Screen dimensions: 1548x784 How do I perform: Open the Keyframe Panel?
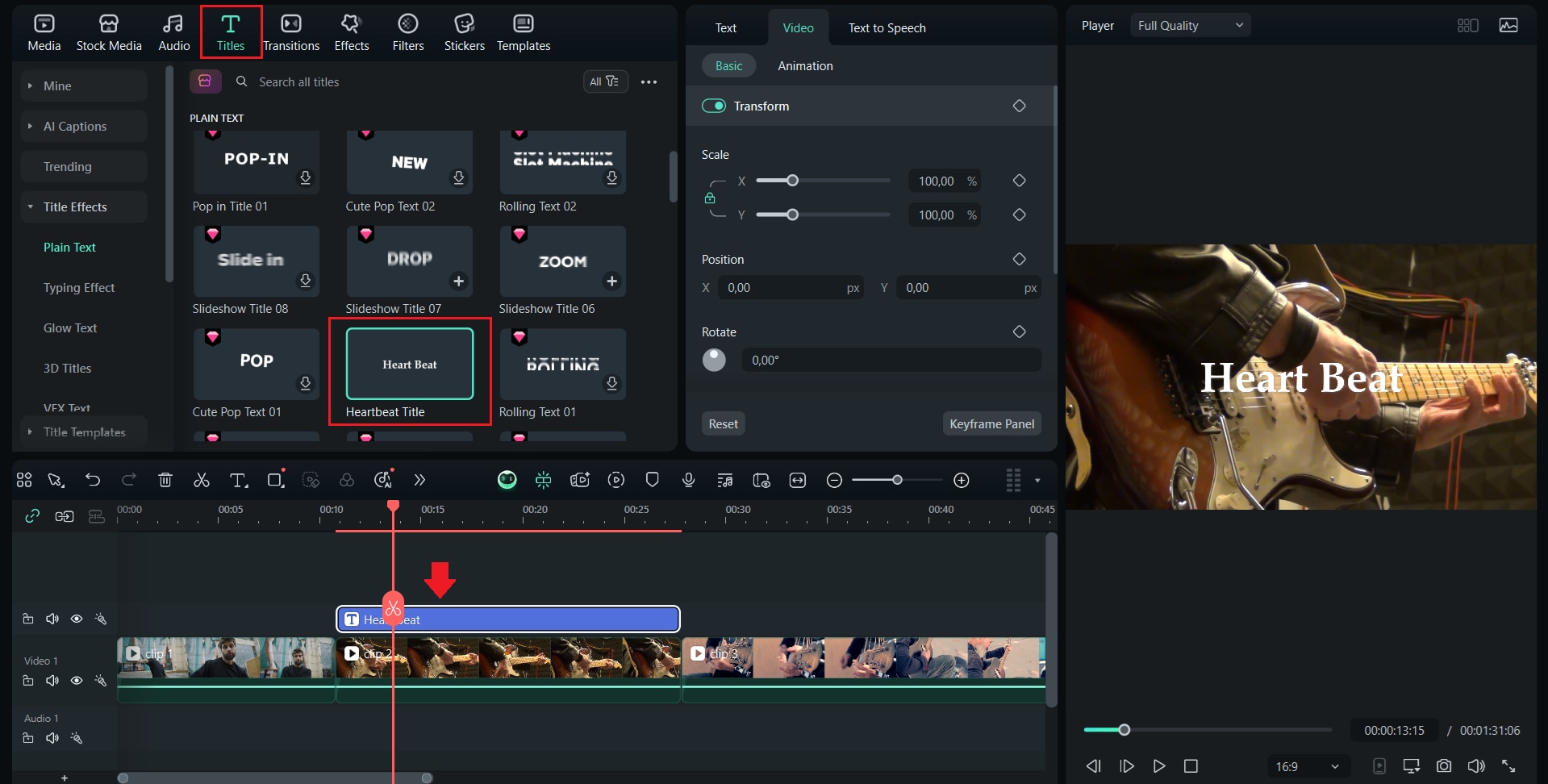tap(991, 423)
